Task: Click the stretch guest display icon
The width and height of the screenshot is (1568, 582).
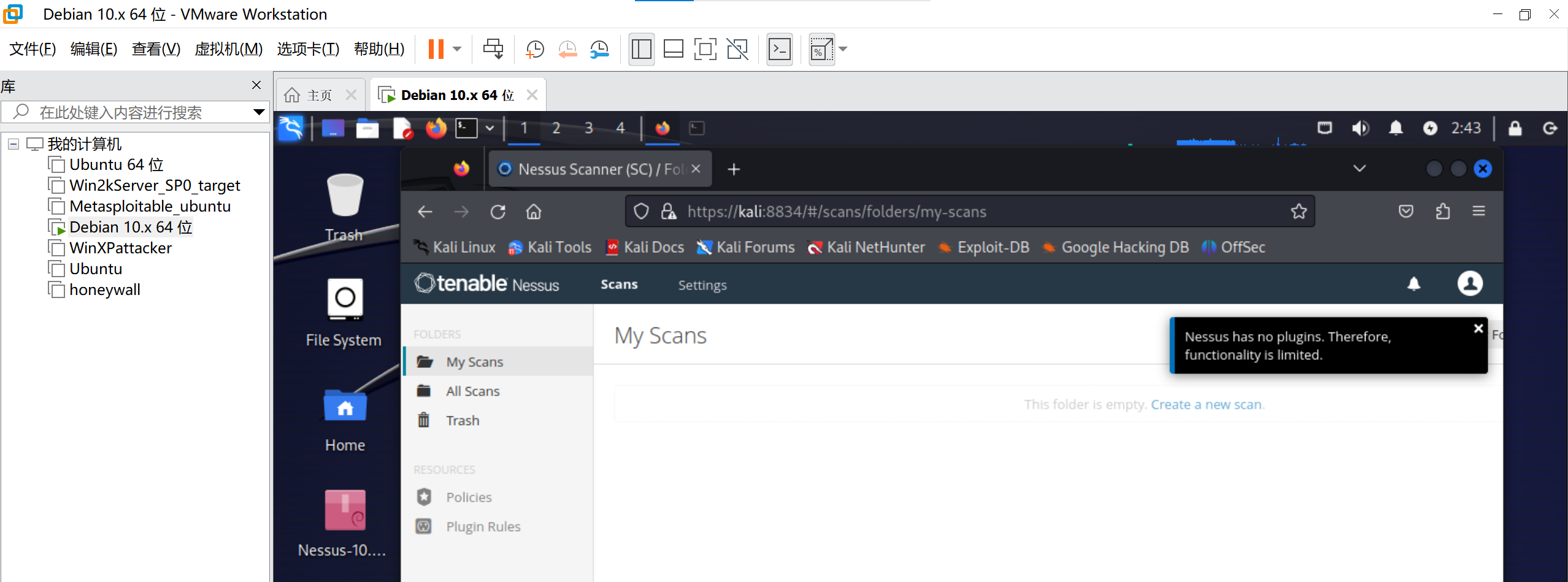Action: click(821, 49)
